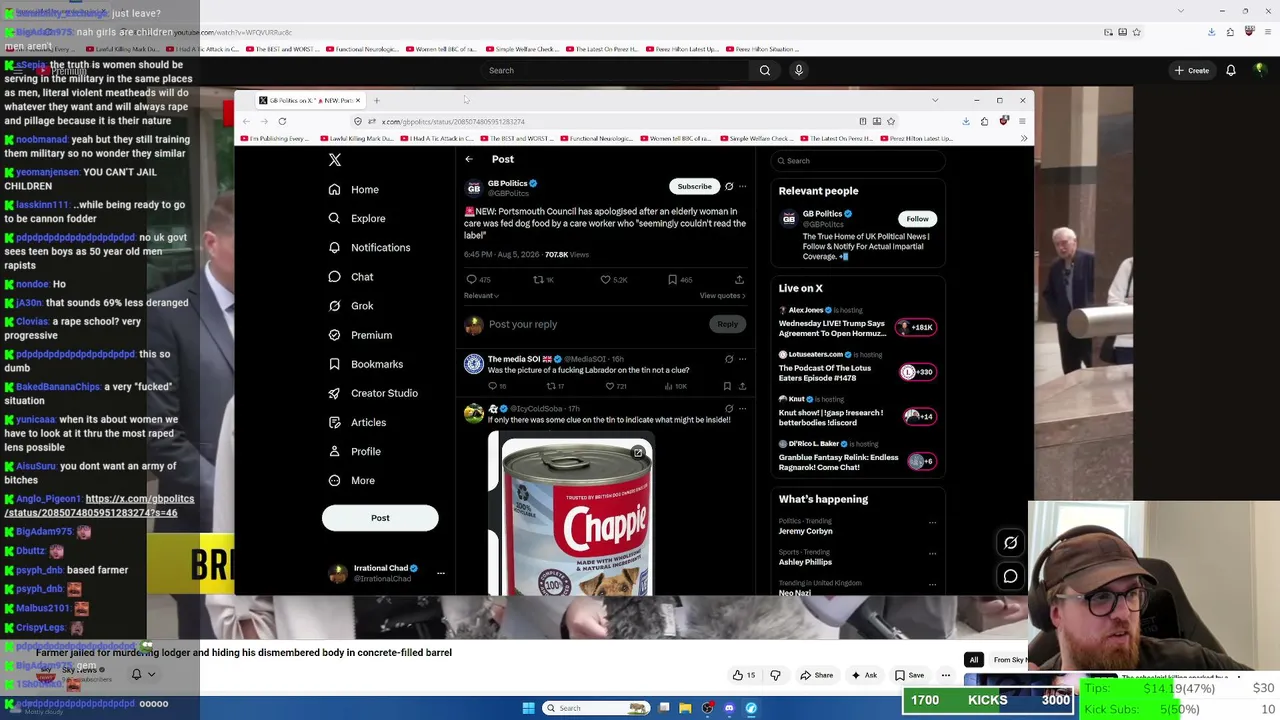The width and height of the screenshot is (1280, 720).
Task: Select the All filter chip on YouTube
Action: pyautogui.click(x=973, y=660)
